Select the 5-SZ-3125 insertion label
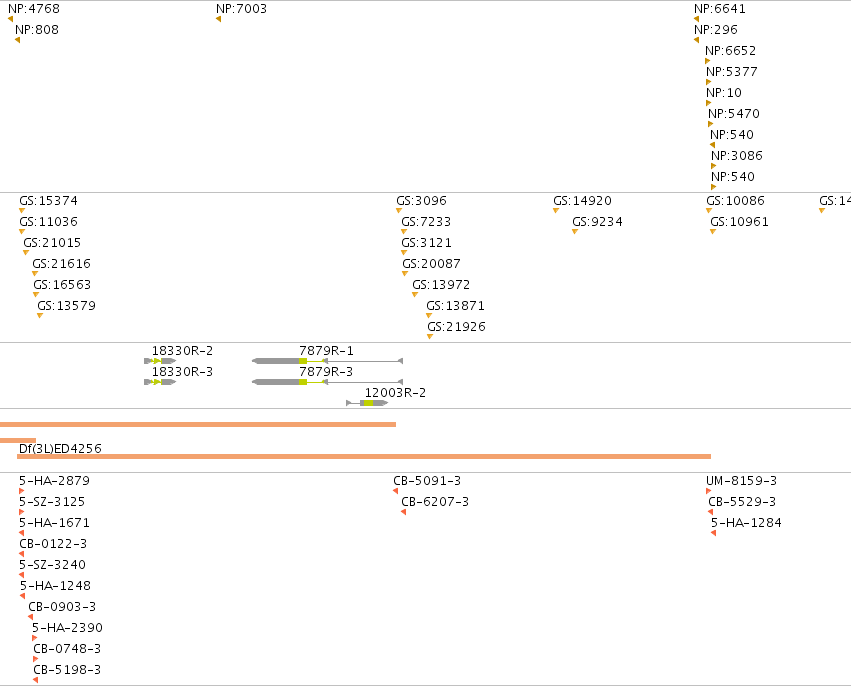The image size is (851, 686). coord(52,502)
